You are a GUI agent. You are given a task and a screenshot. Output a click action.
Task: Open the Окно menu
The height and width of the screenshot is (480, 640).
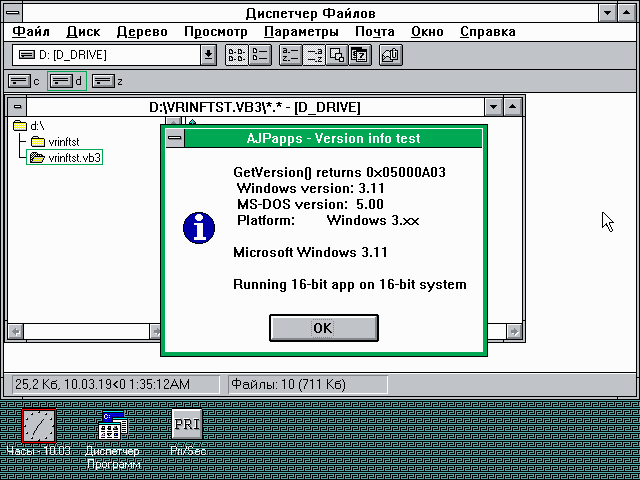[427, 32]
